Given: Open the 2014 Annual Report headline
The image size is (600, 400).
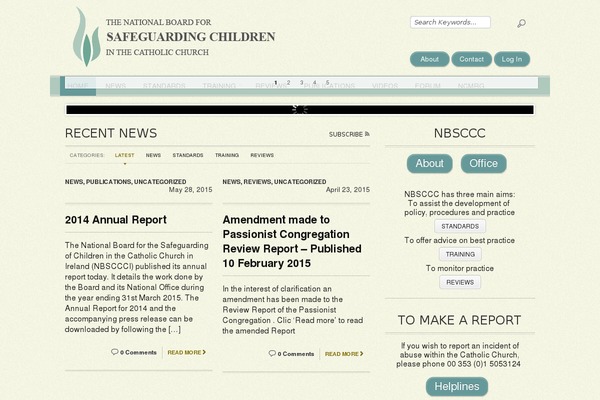Looking at the screenshot, I should (x=116, y=220).
